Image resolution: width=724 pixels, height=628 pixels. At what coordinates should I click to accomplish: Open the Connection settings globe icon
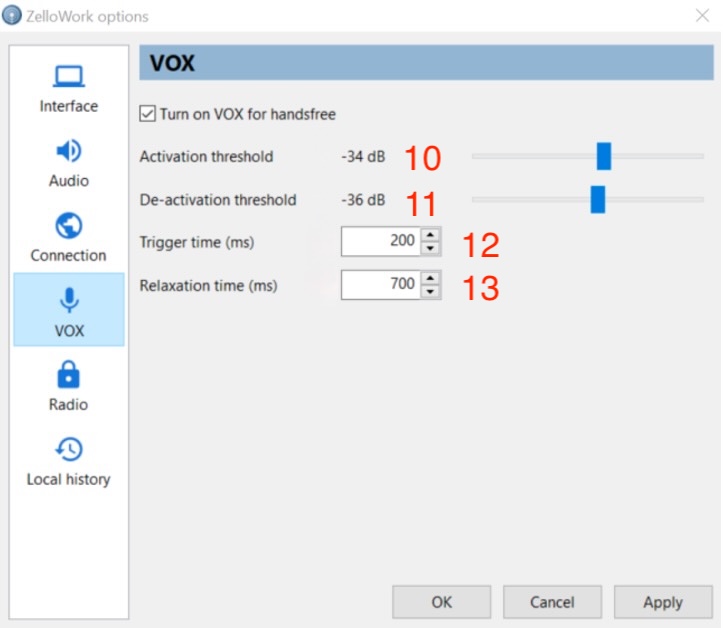[x=68, y=226]
